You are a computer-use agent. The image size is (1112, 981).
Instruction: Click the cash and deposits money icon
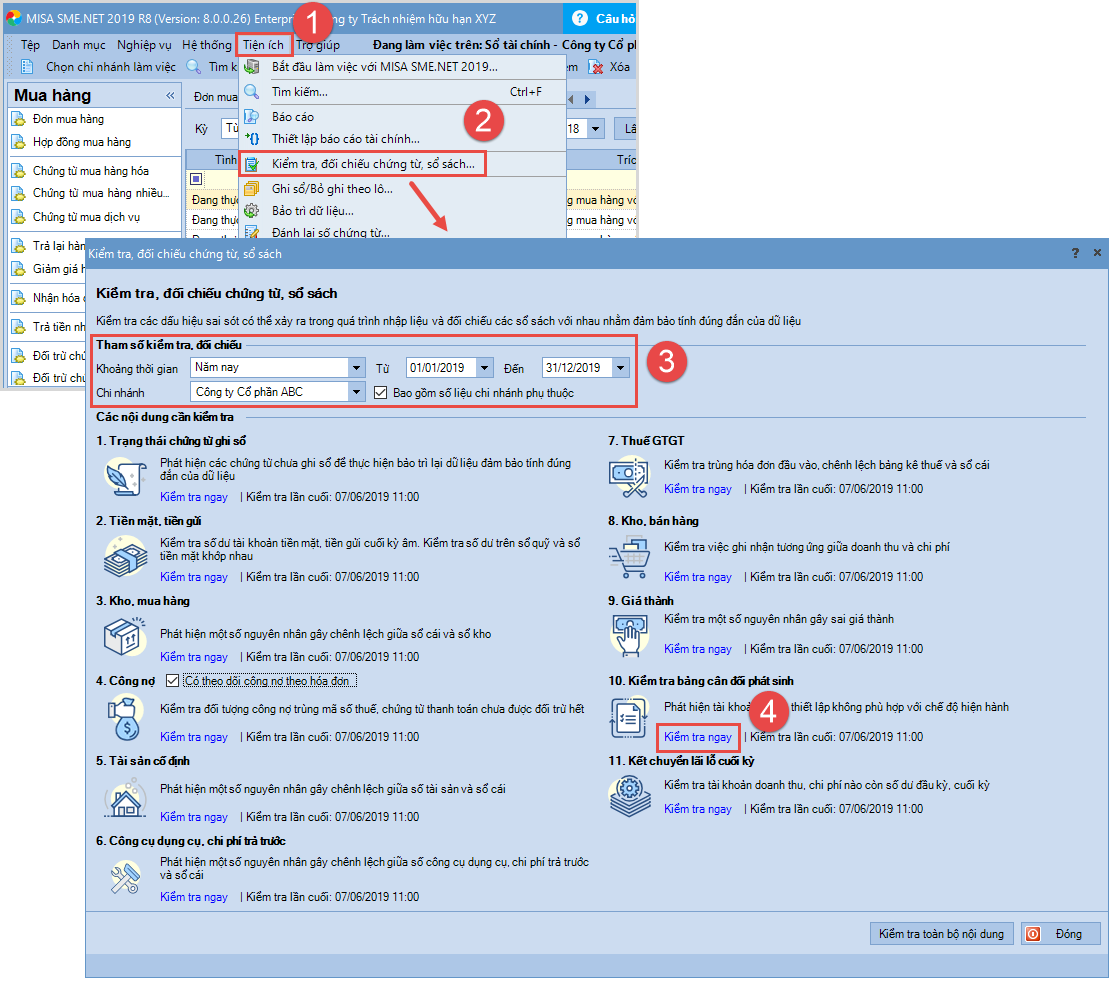(126, 557)
